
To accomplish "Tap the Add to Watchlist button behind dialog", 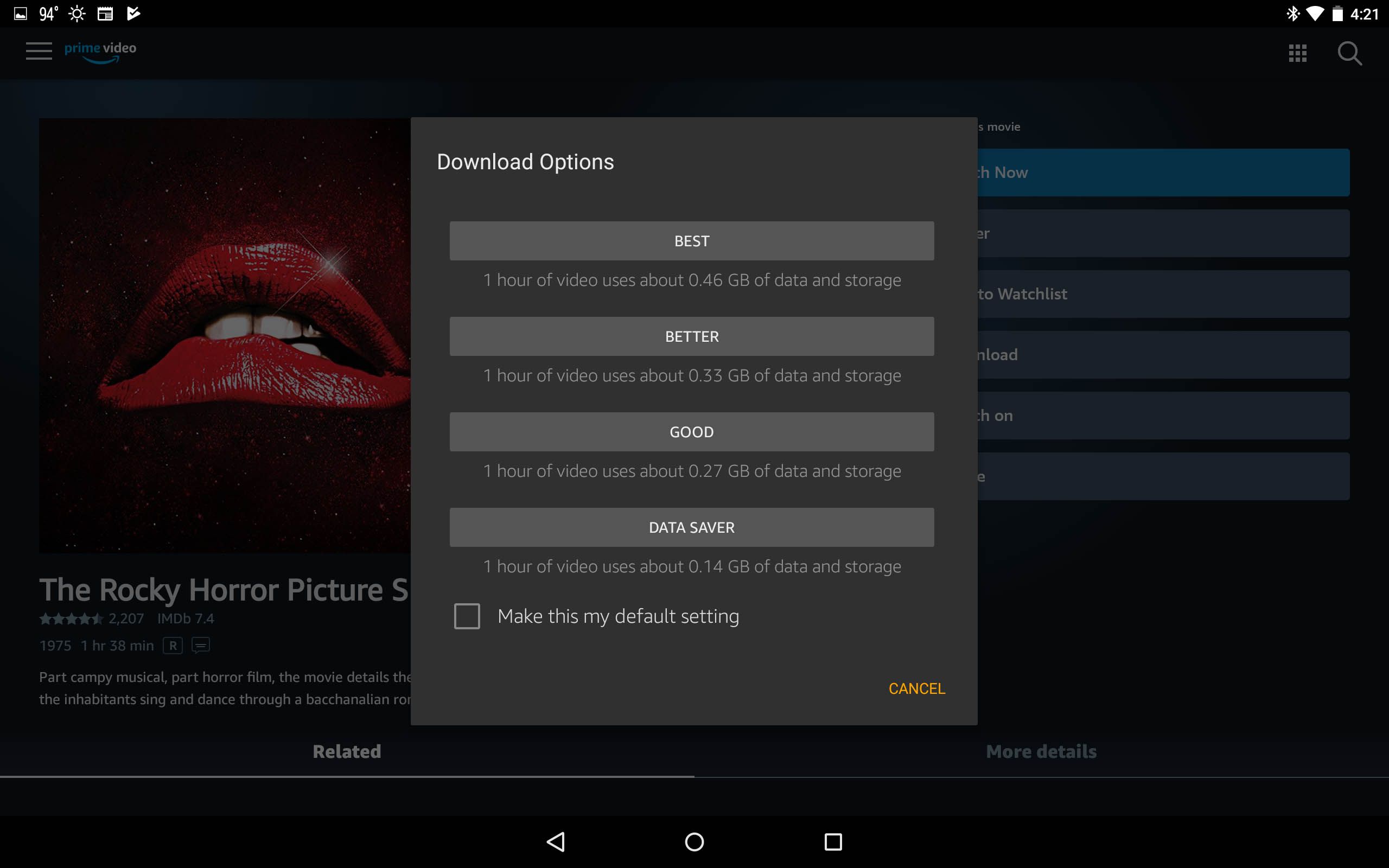I will coord(1163,294).
